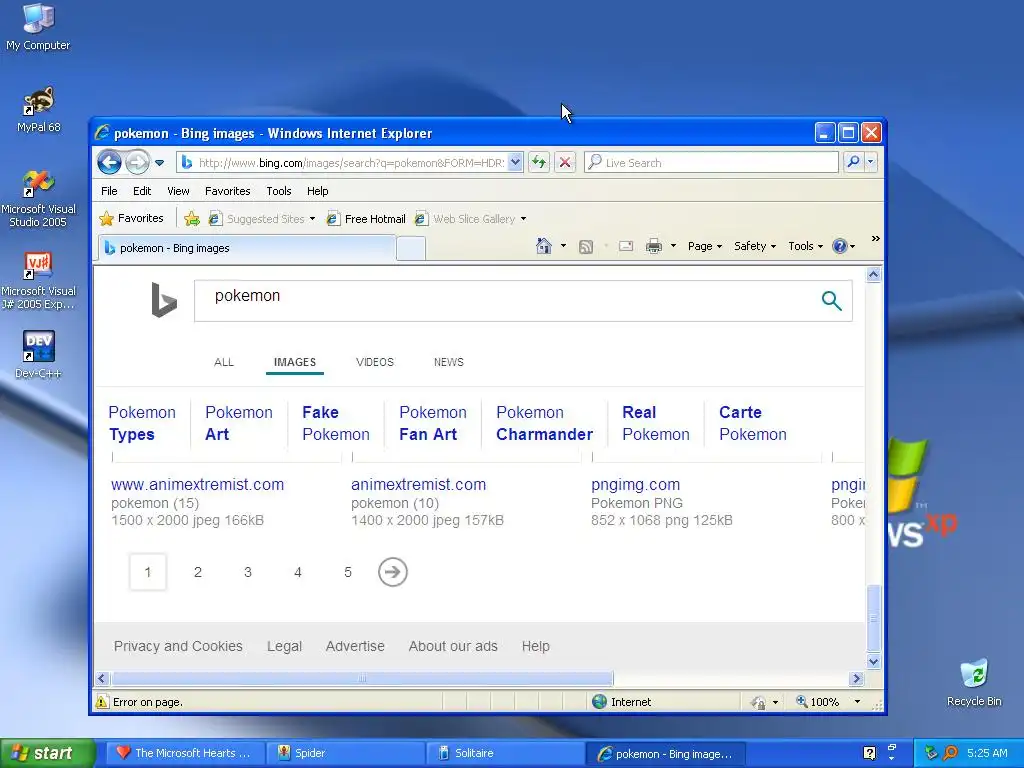
Task: Switch to ALL results tab
Action: click(223, 362)
